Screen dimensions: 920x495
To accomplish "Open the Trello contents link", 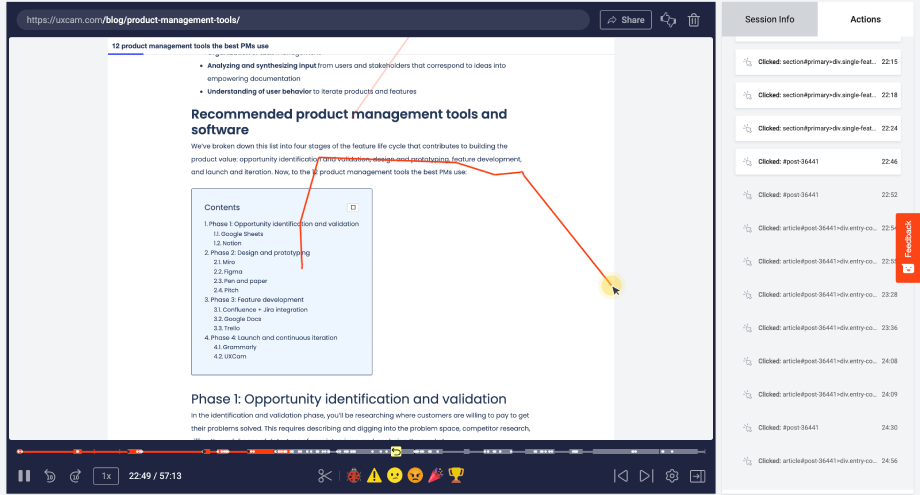I will point(226,328).
